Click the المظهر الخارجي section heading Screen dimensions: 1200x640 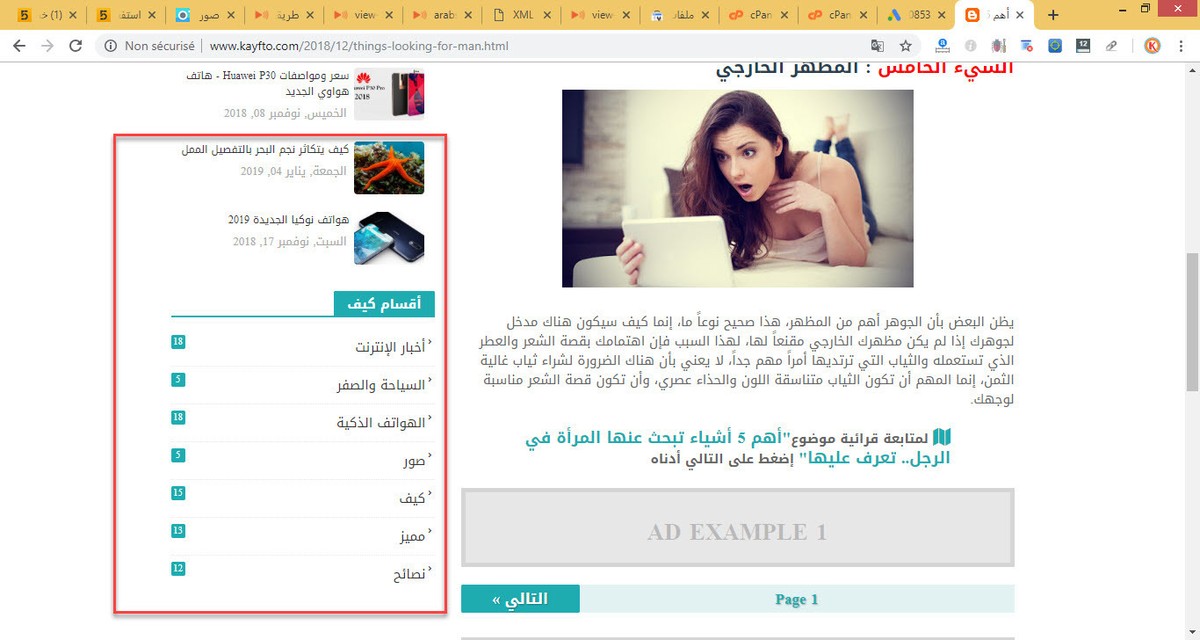(864, 68)
